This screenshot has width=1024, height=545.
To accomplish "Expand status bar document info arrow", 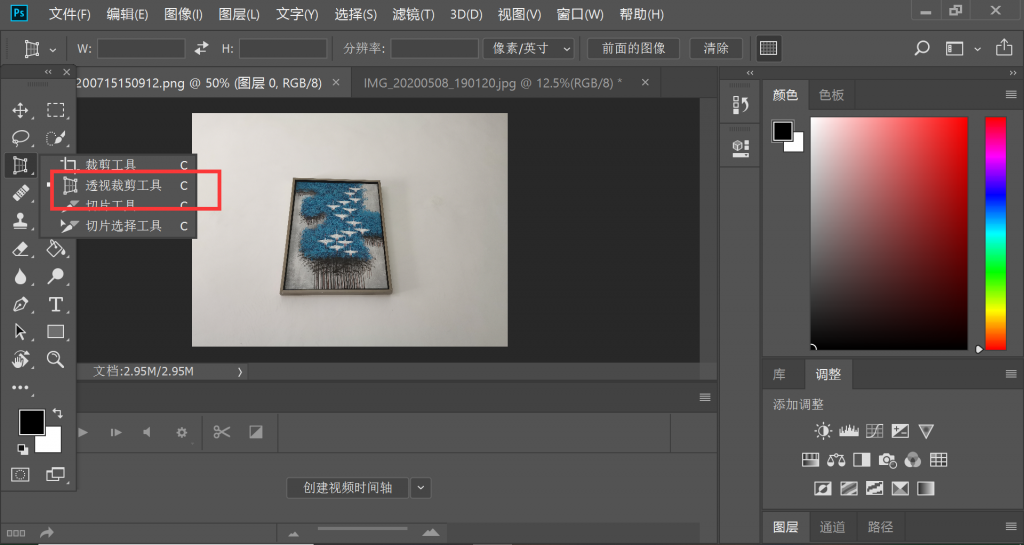I will [x=240, y=371].
